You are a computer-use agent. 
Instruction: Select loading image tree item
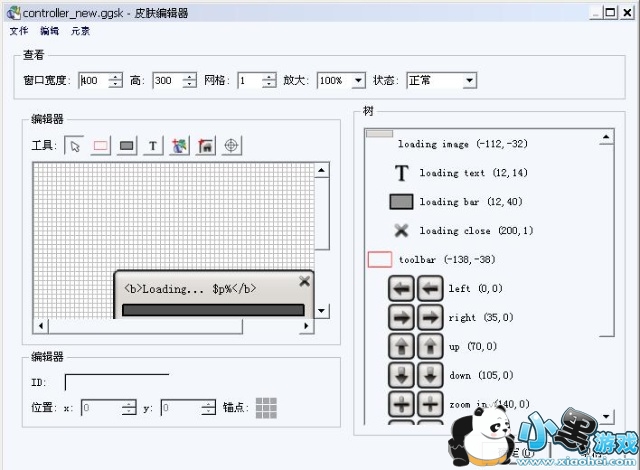463,144
